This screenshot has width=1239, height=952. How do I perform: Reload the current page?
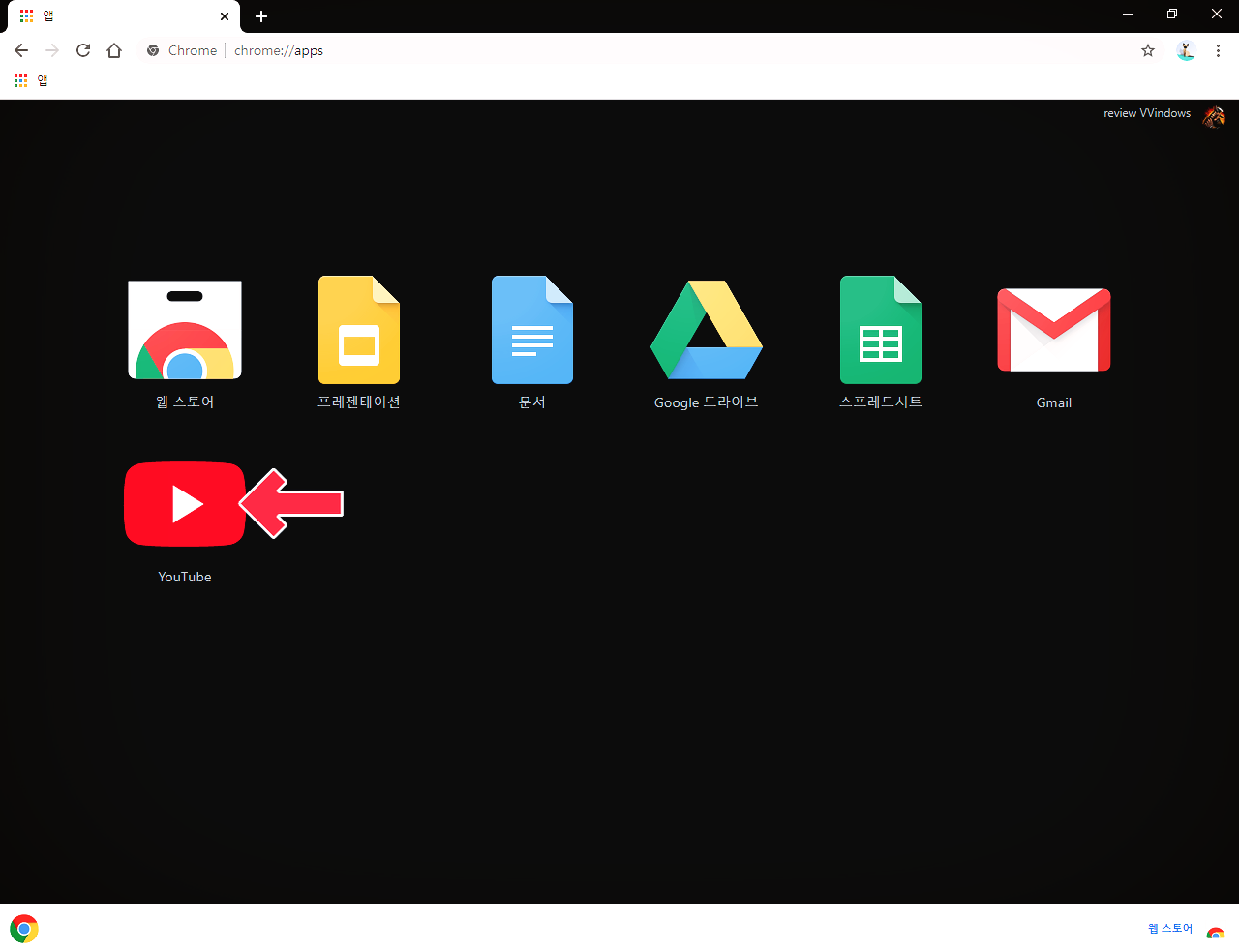pyautogui.click(x=83, y=50)
